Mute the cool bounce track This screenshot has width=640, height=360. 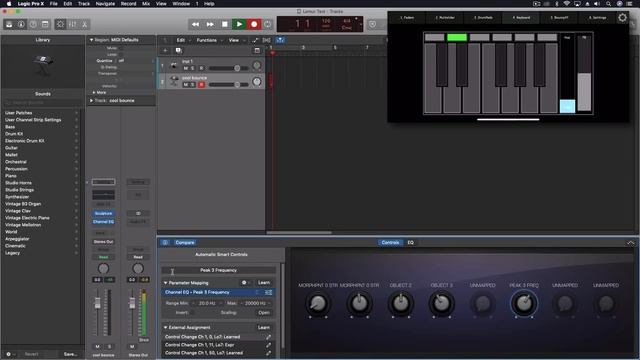tap(186, 84)
